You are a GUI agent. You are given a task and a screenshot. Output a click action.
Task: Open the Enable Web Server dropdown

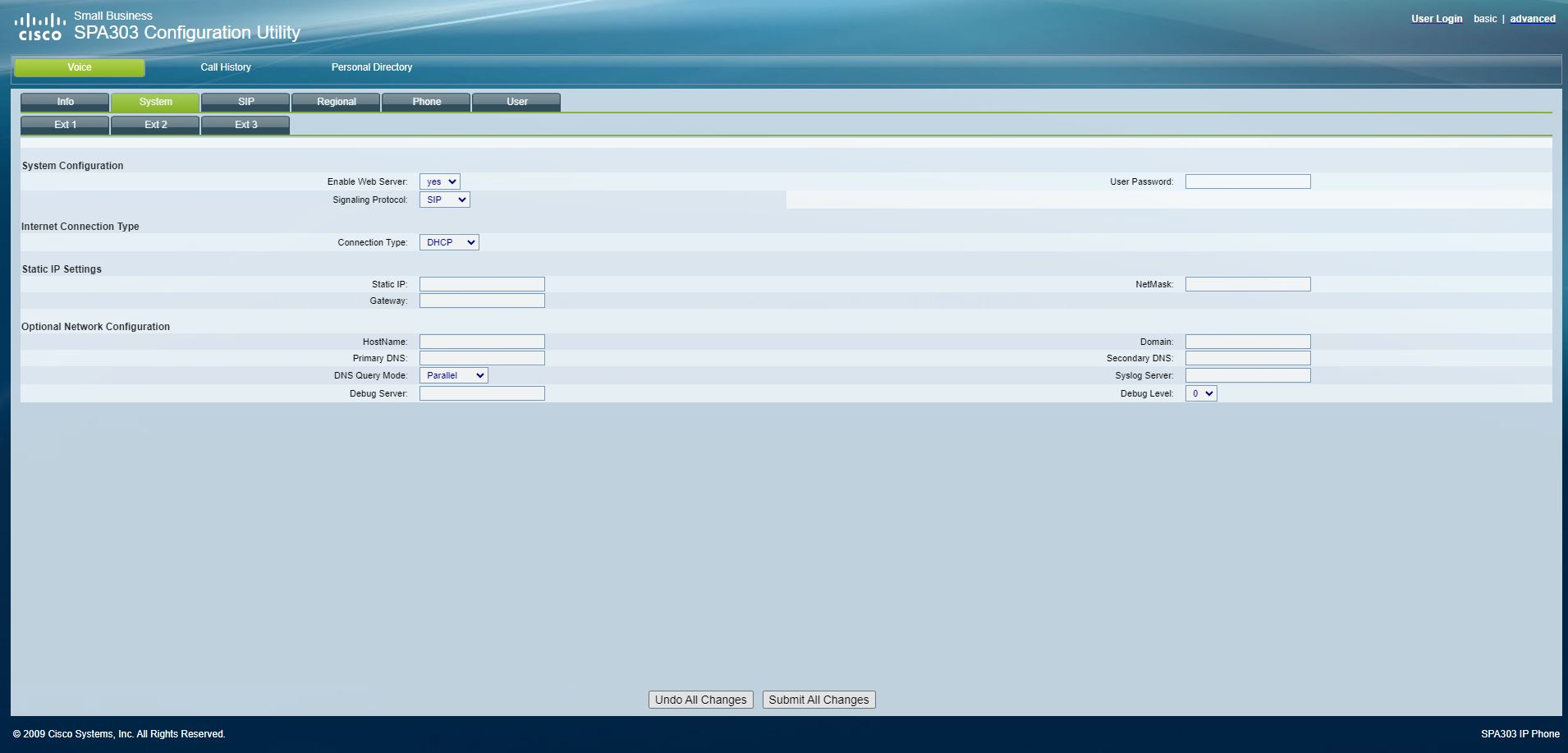(439, 181)
